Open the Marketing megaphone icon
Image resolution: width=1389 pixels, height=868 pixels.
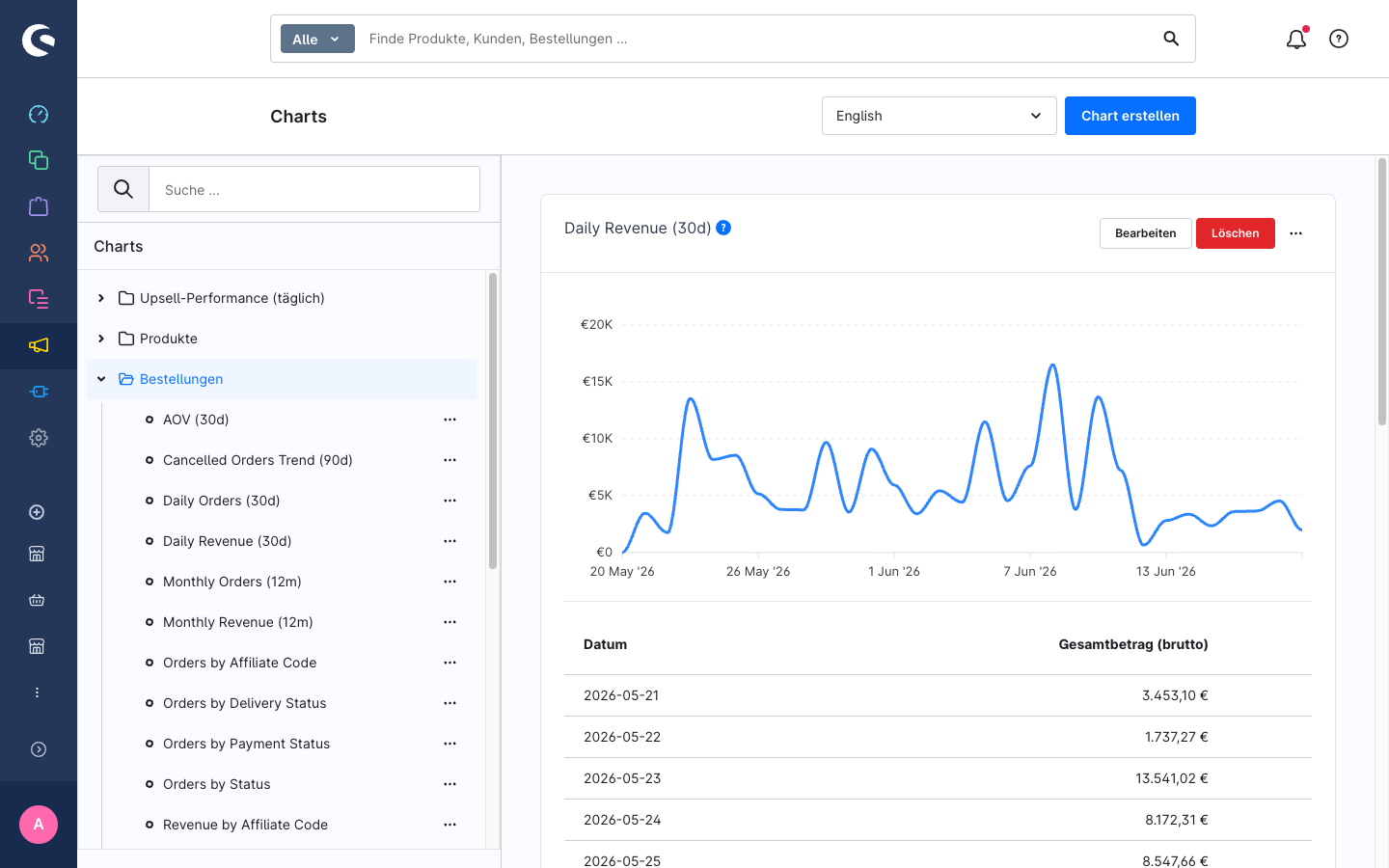tap(39, 345)
